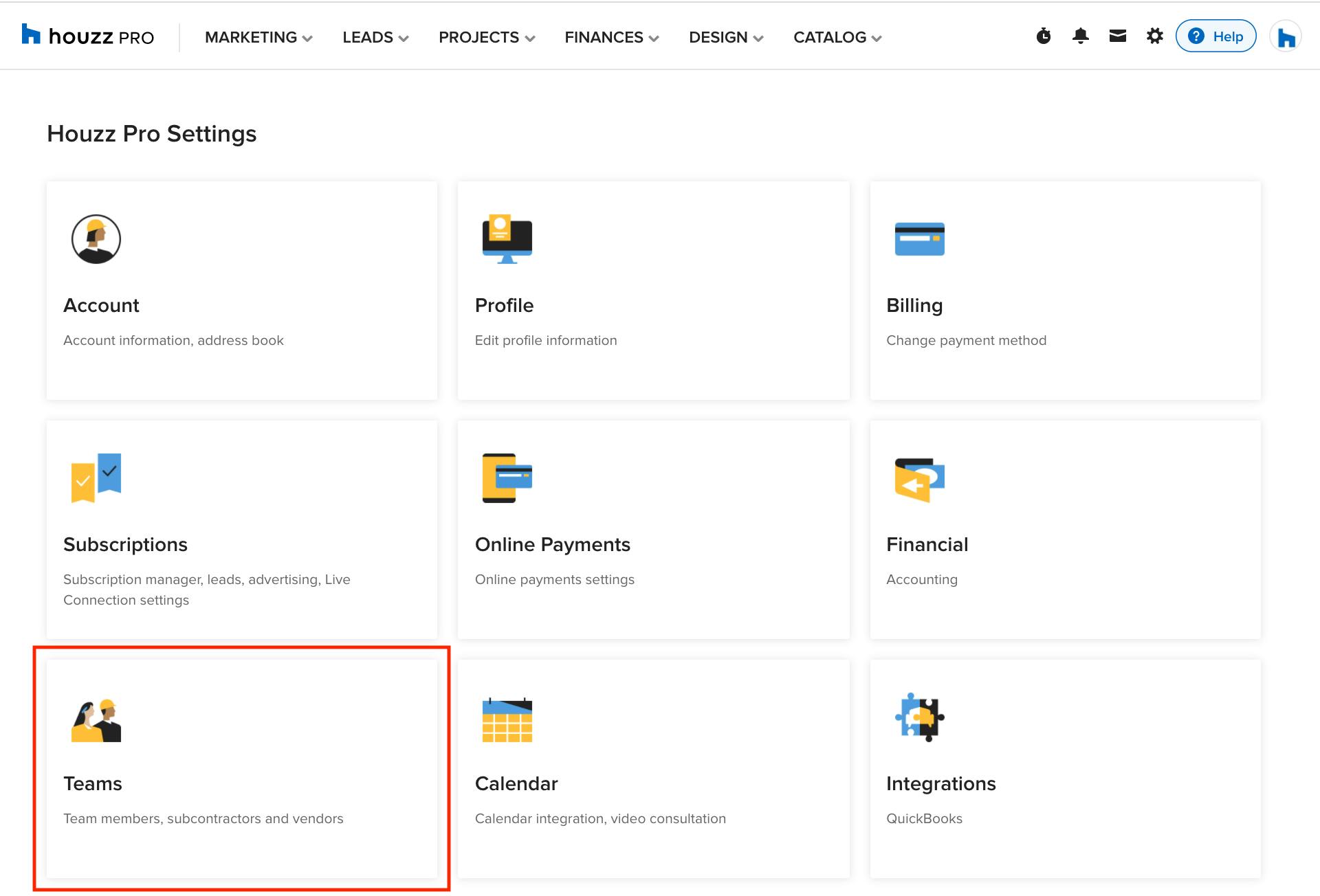Expand the Finances menu
Image resolution: width=1320 pixels, height=896 pixels.
(612, 37)
